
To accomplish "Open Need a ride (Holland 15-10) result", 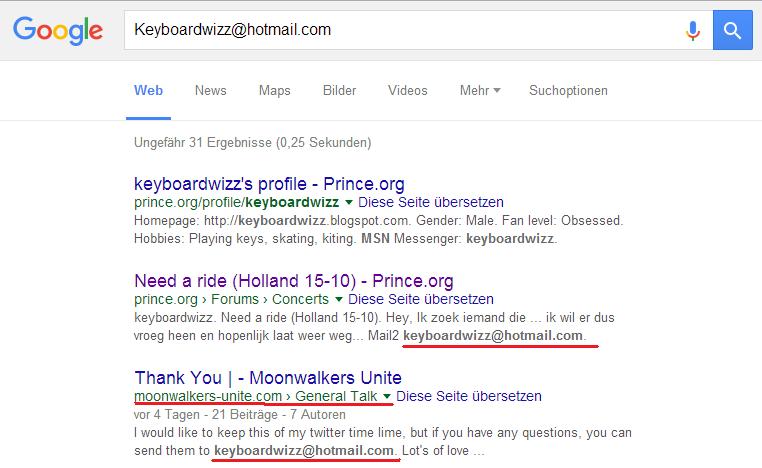I will [293, 280].
